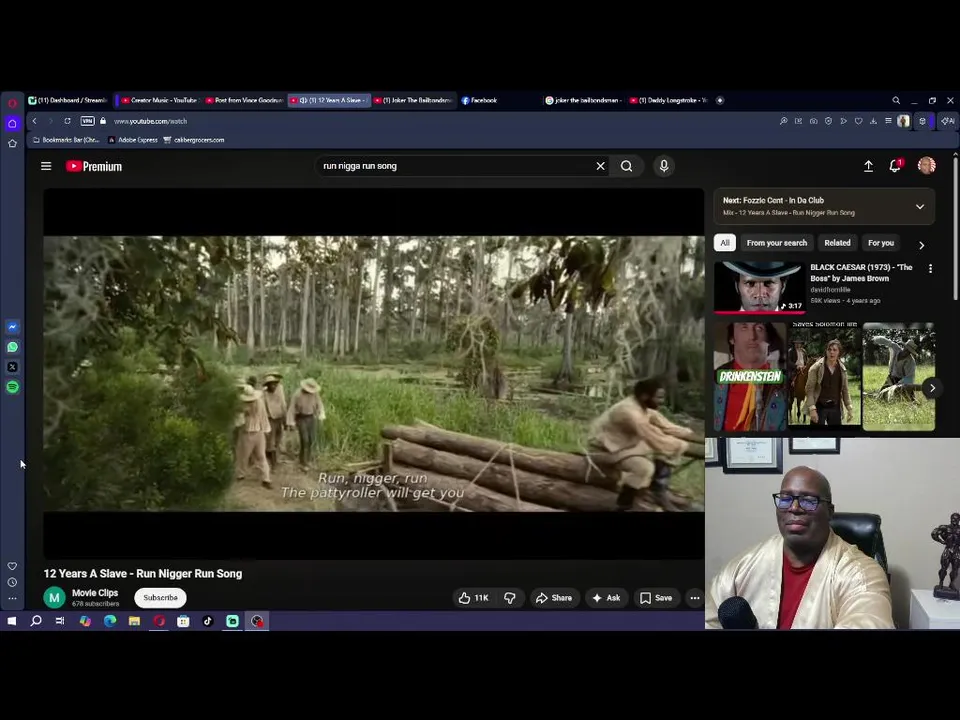Pause the video by clicking the player
The height and width of the screenshot is (720, 960).
373,373
